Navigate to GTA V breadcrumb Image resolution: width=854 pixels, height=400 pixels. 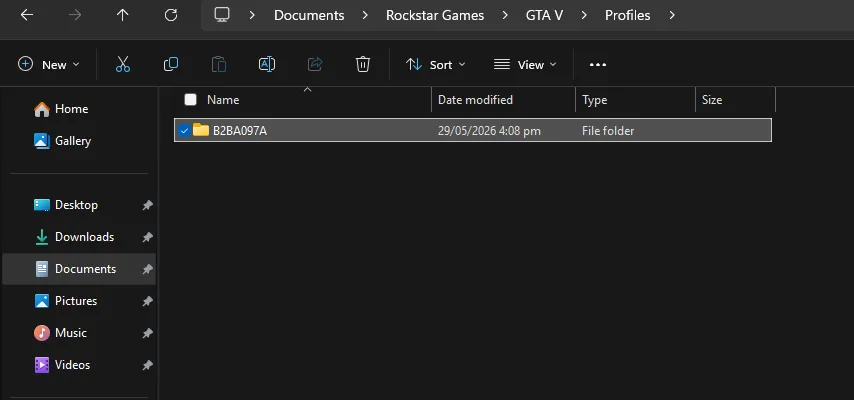click(544, 15)
